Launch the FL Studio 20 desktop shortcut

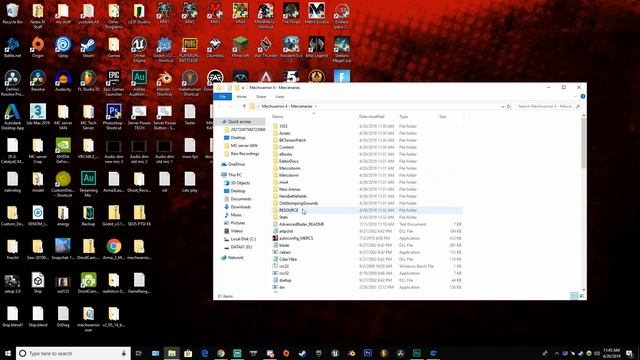88,81
